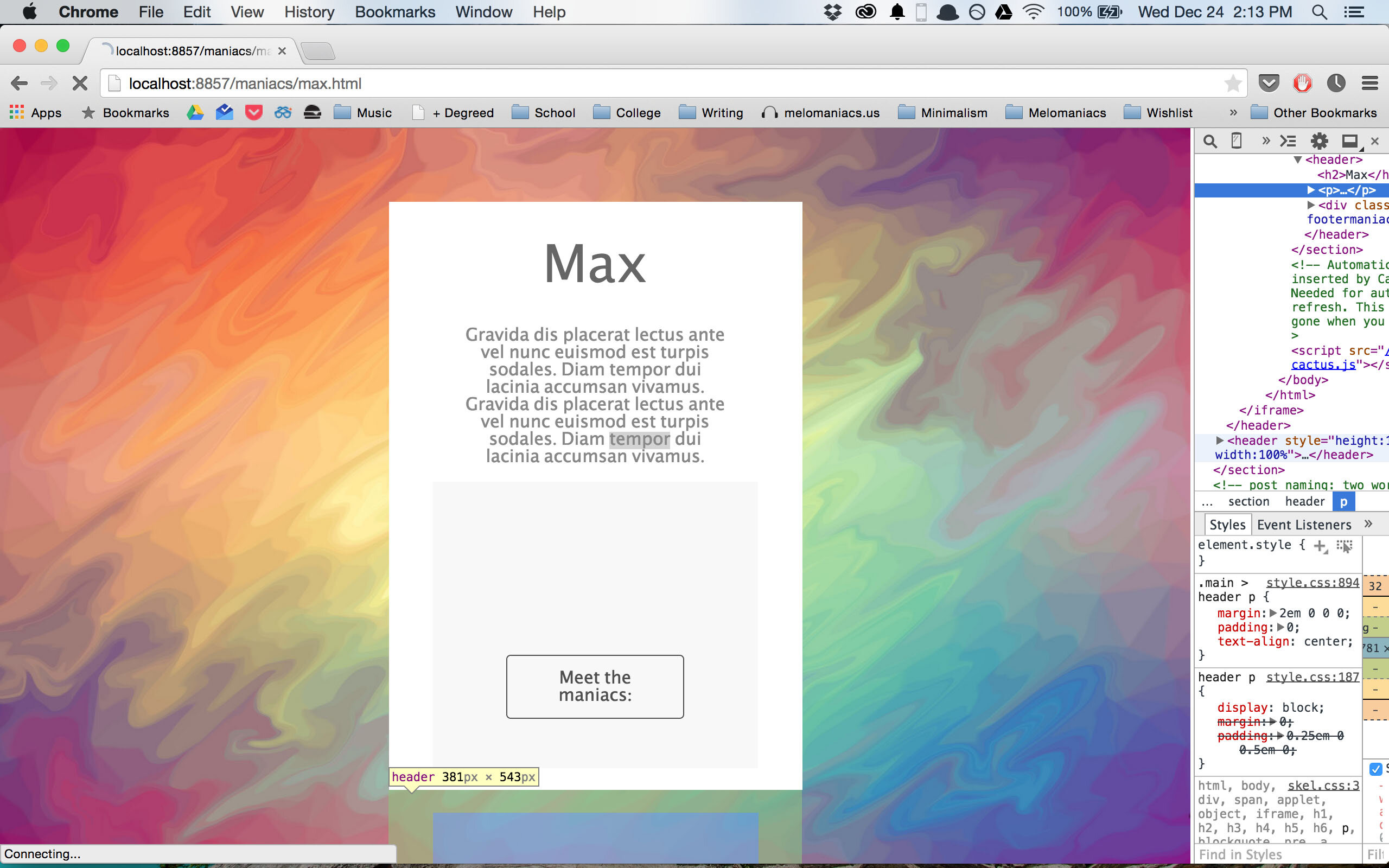
Task: Open the Apps shortcut in bookmarks bar
Action: pyautogui.click(x=36, y=112)
